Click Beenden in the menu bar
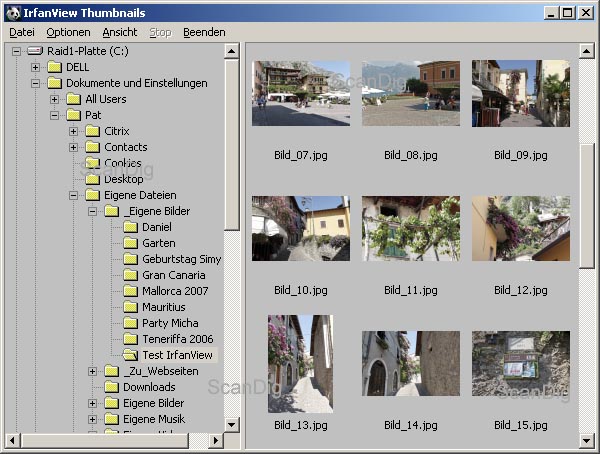Image resolution: width=600 pixels, height=454 pixels. (x=204, y=33)
